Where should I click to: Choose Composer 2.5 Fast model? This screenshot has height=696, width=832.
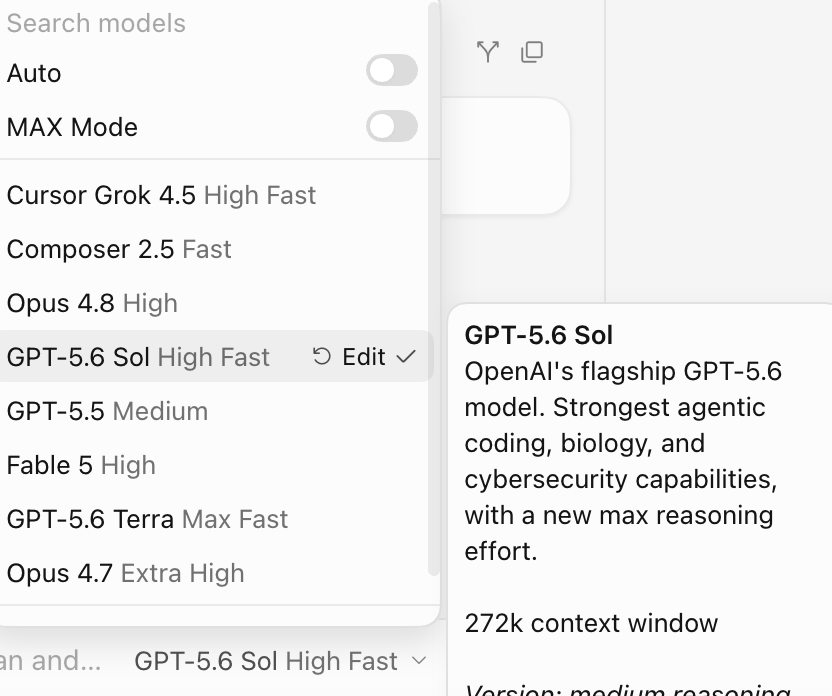pos(215,249)
